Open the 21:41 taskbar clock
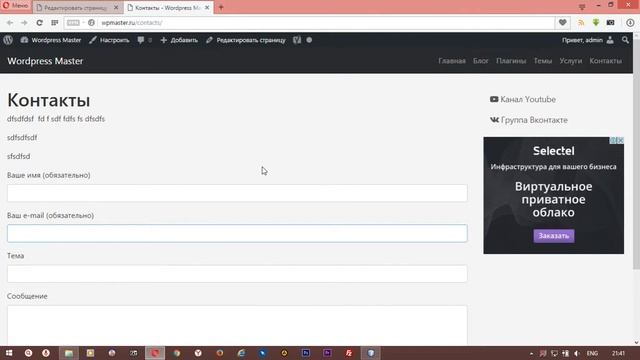Image resolution: width=640 pixels, height=360 pixels. pos(618,353)
